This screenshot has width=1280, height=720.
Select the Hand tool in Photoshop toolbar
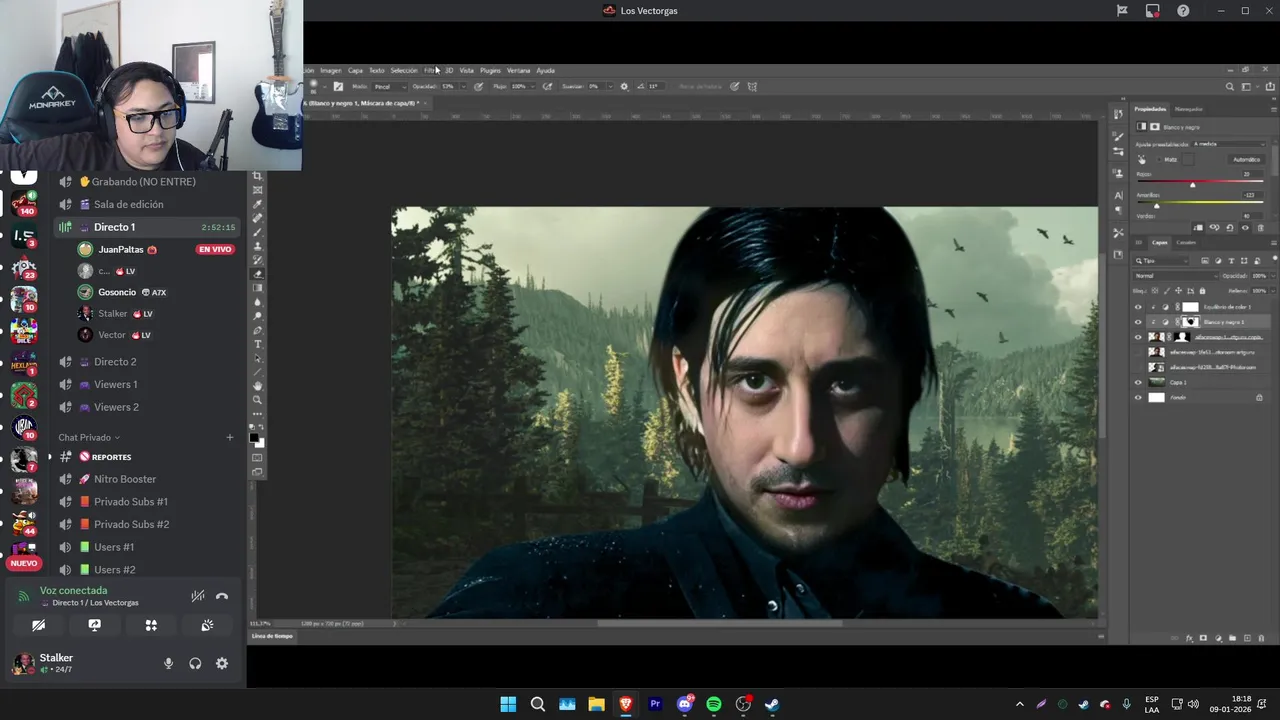257,386
